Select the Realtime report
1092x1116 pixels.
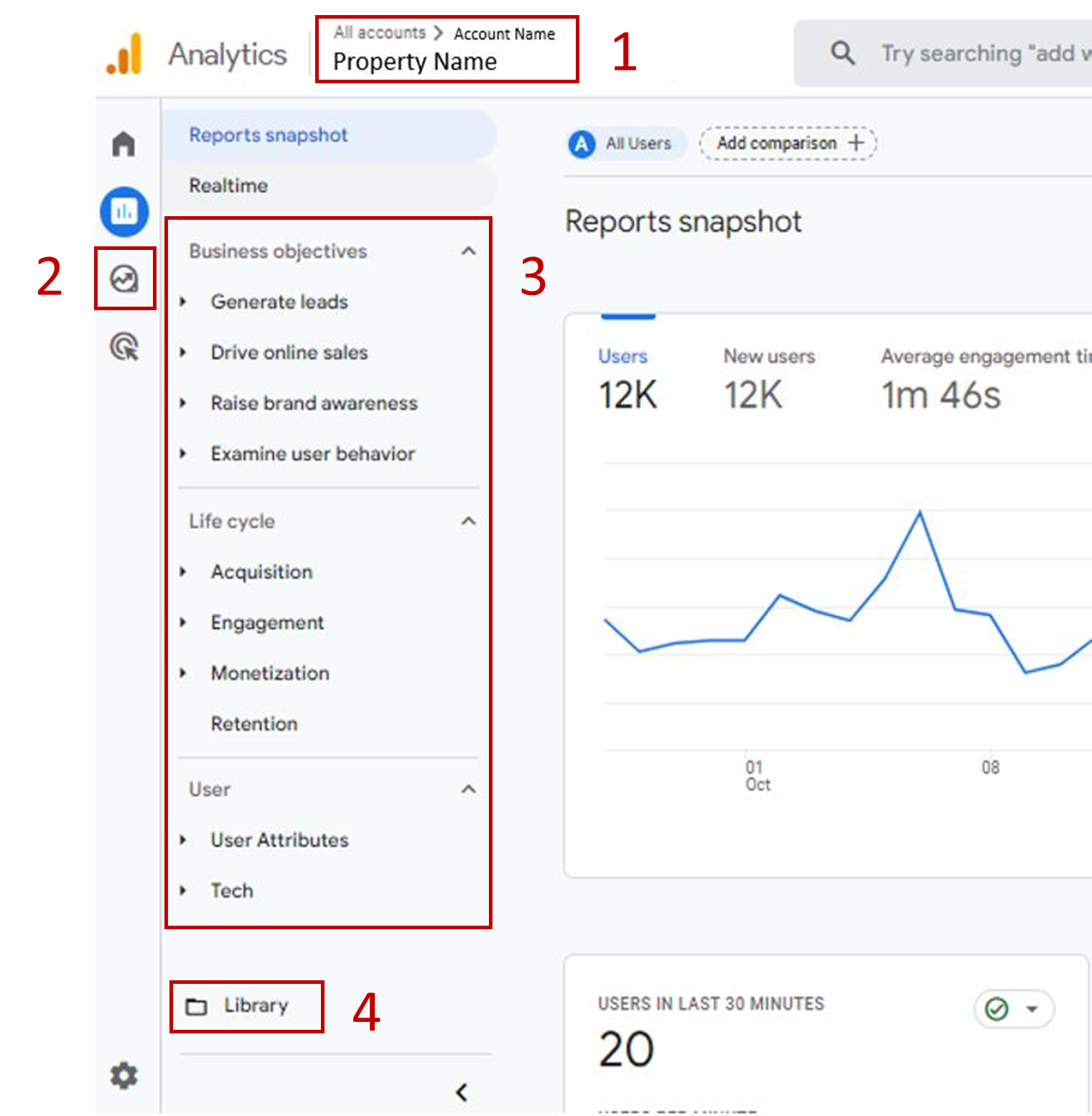click(x=228, y=185)
